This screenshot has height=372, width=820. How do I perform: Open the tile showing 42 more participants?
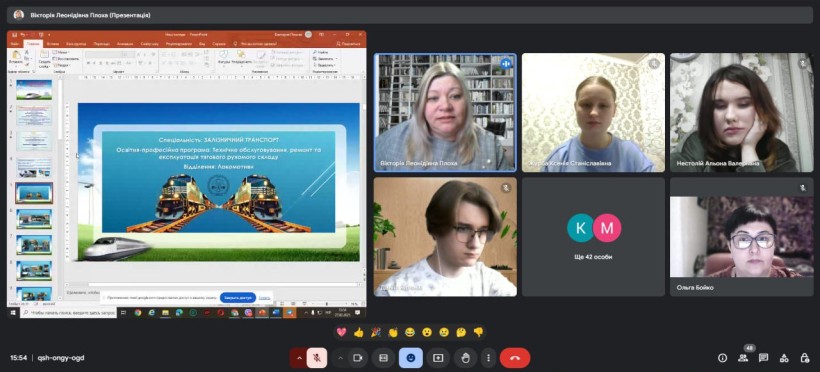click(x=594, y=236)
